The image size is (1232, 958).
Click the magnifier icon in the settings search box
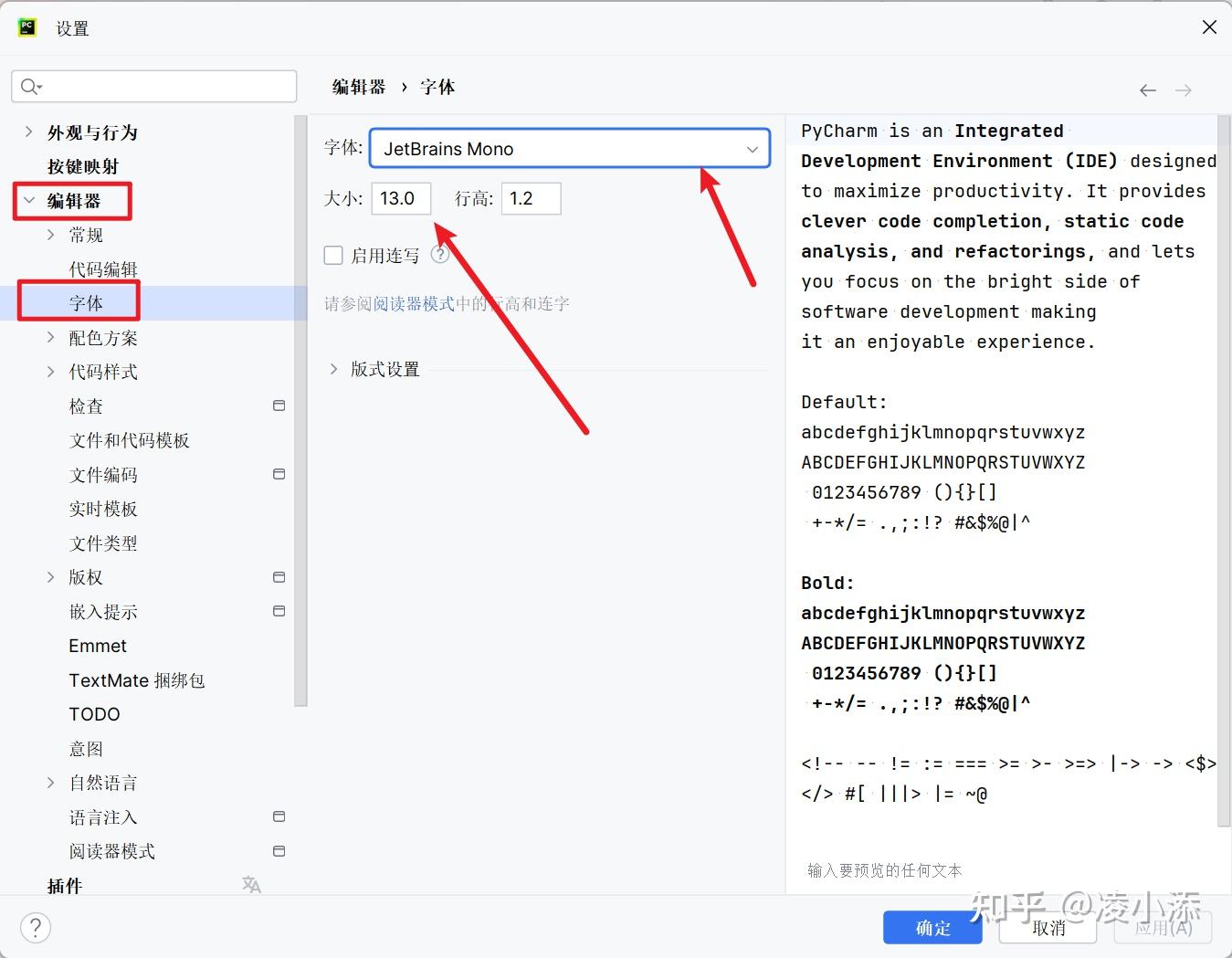tap(30, 86)
